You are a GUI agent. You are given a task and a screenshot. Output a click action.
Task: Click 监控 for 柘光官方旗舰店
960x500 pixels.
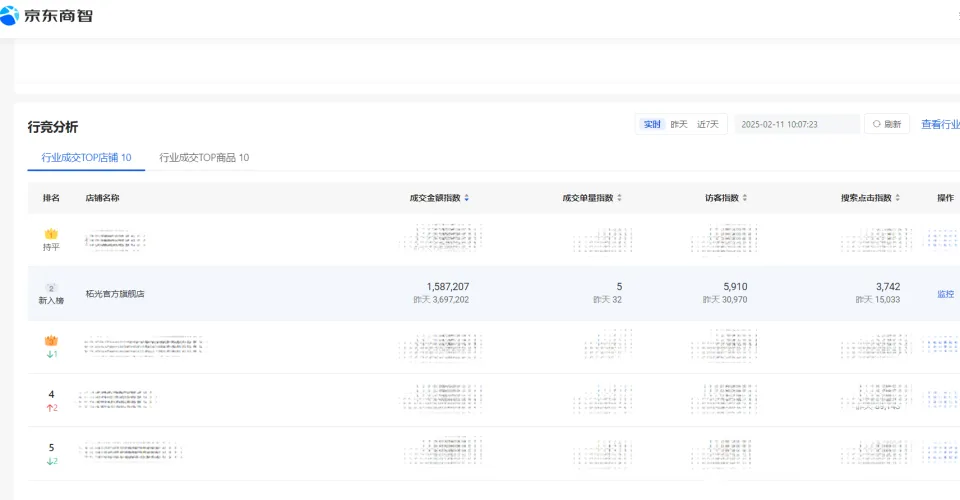pyautogui.click(x=945, y=294)
